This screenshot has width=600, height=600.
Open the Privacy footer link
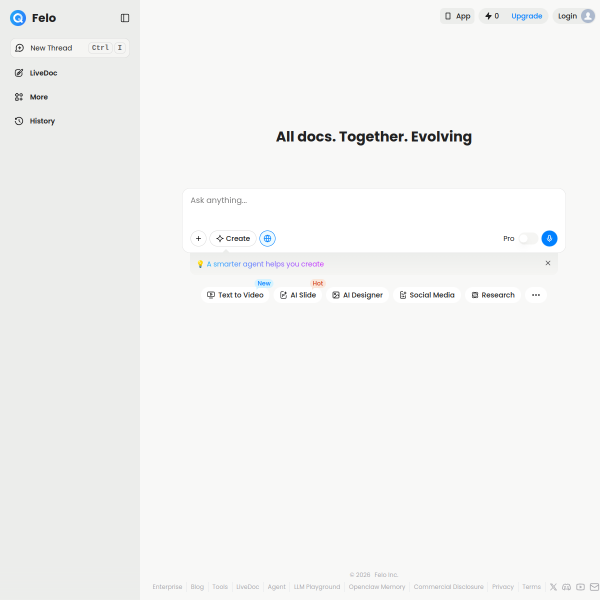click(503, 587)
